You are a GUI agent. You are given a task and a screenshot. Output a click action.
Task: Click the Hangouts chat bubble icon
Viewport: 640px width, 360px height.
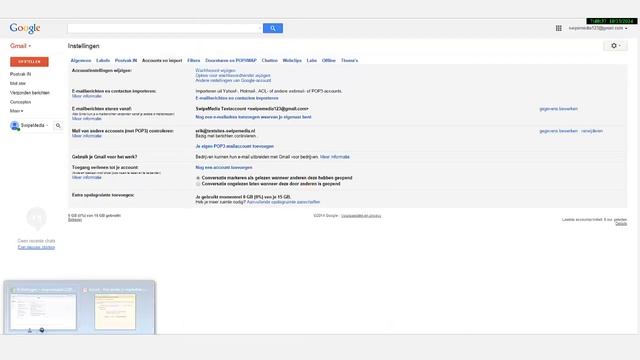click(x=36, y=218)
